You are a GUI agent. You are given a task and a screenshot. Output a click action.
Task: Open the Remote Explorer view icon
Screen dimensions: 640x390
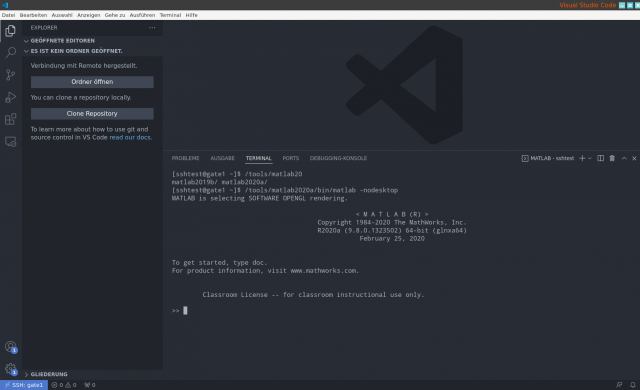point(11,142)
